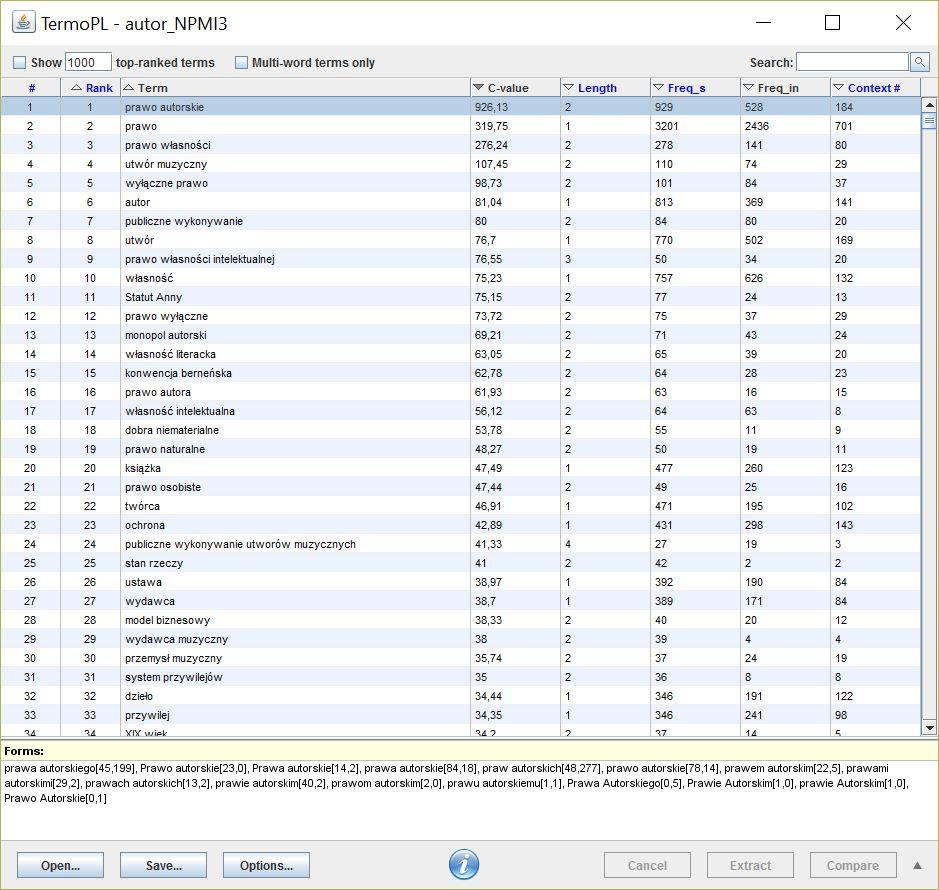Viewport: 939px width, 890px height.
Task: Focus the Search input field
Action: tap(852, 62)
